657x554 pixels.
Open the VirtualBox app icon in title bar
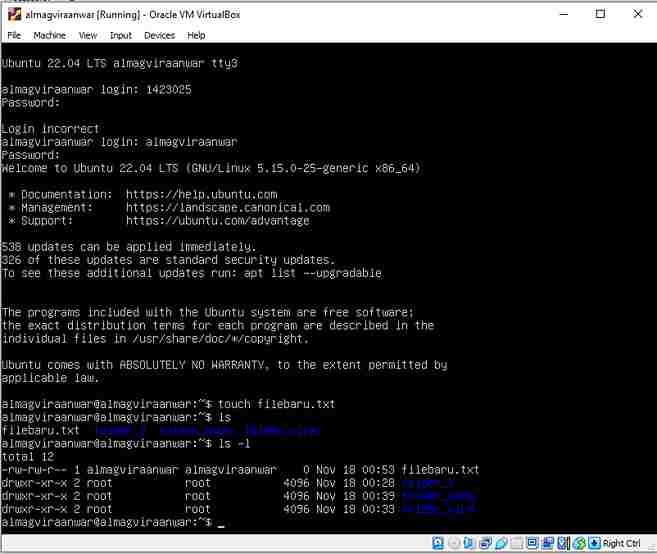point(14,14)
